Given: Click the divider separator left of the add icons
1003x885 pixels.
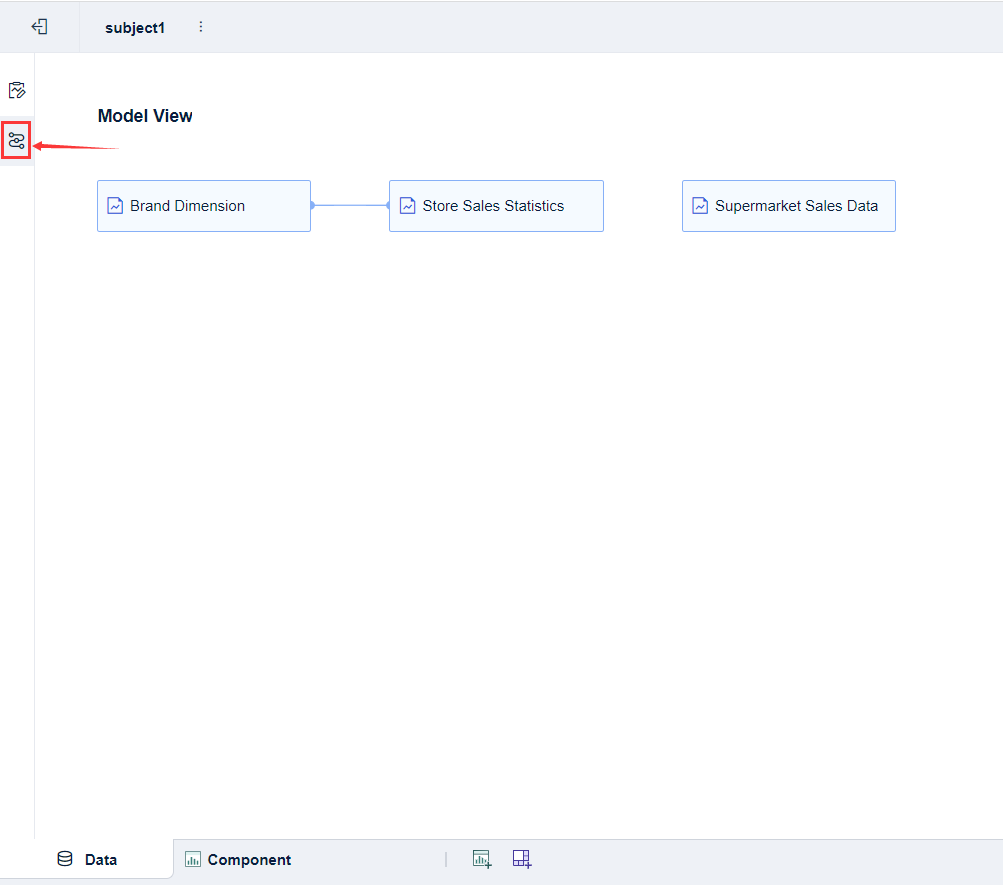Looking at the screenshot, I should (447, 858).
